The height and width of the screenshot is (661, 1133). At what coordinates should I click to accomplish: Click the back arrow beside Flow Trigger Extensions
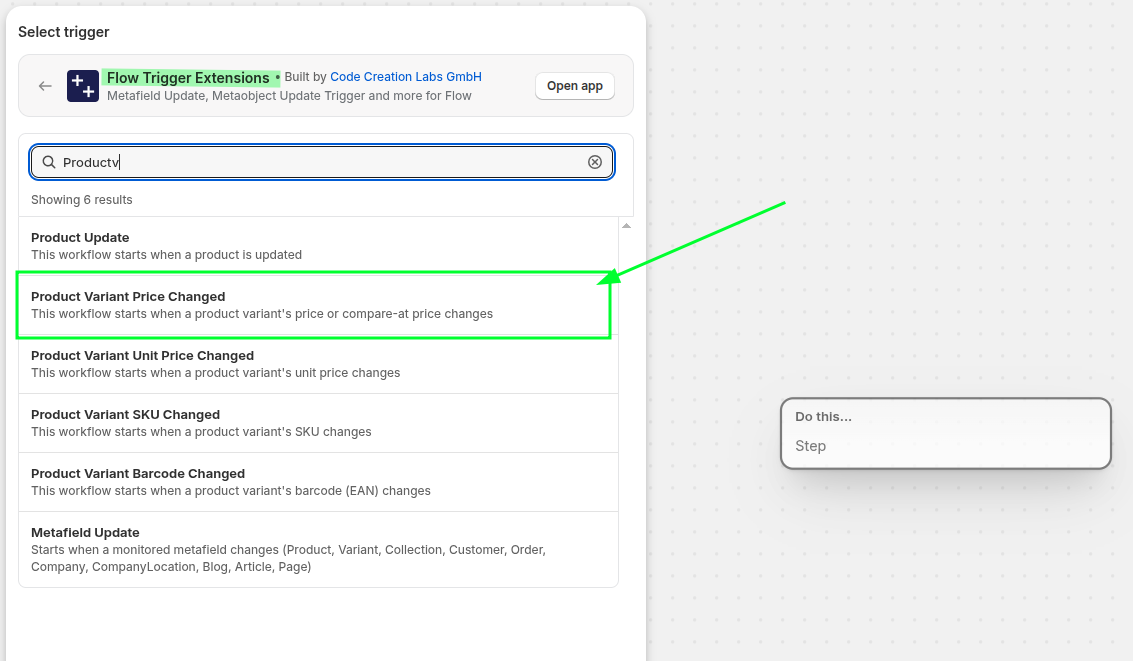coord(45,86)
